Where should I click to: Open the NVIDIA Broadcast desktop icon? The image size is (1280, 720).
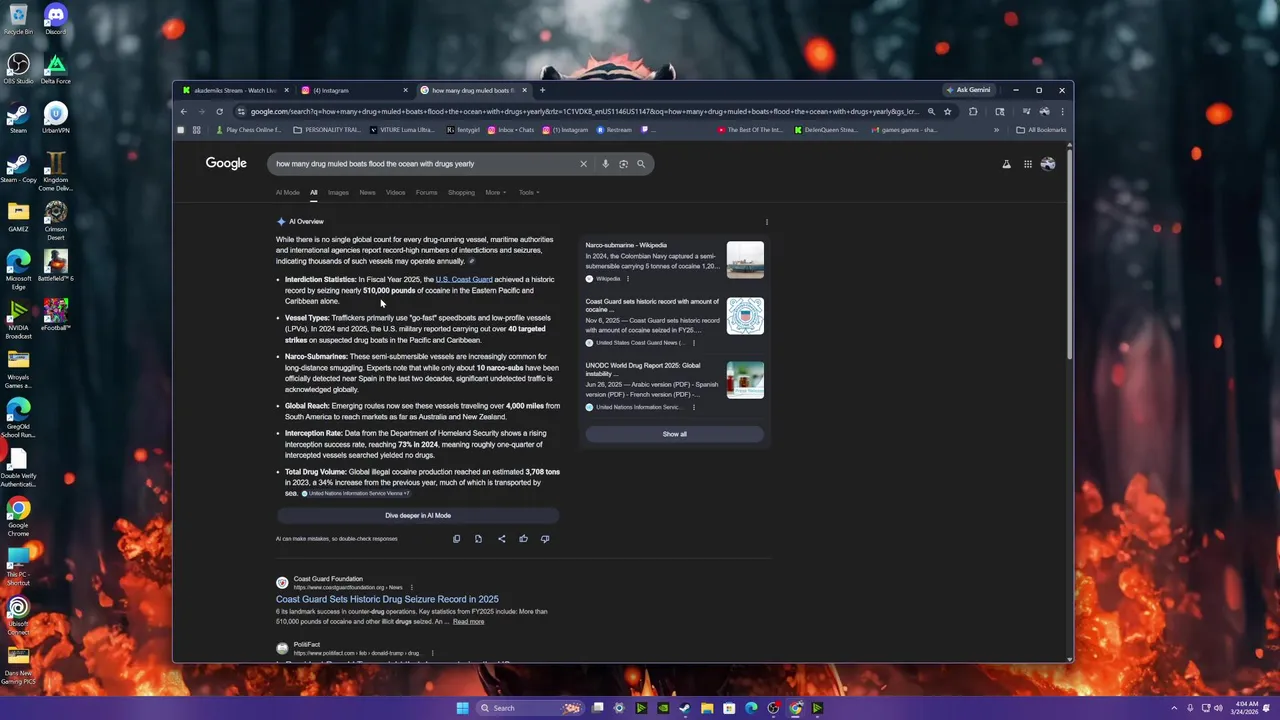click(x=18, y=318)
